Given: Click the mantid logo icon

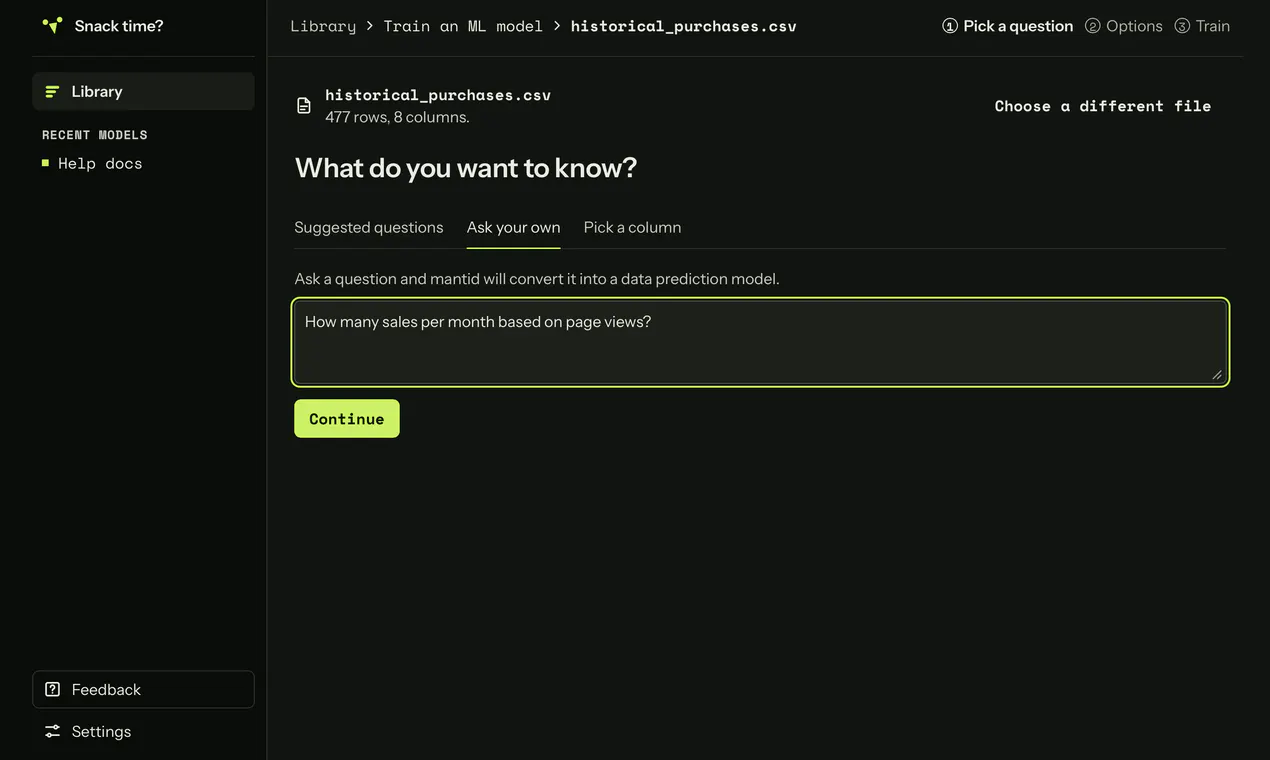Looking at the screenshot, I should coord(52,26).
